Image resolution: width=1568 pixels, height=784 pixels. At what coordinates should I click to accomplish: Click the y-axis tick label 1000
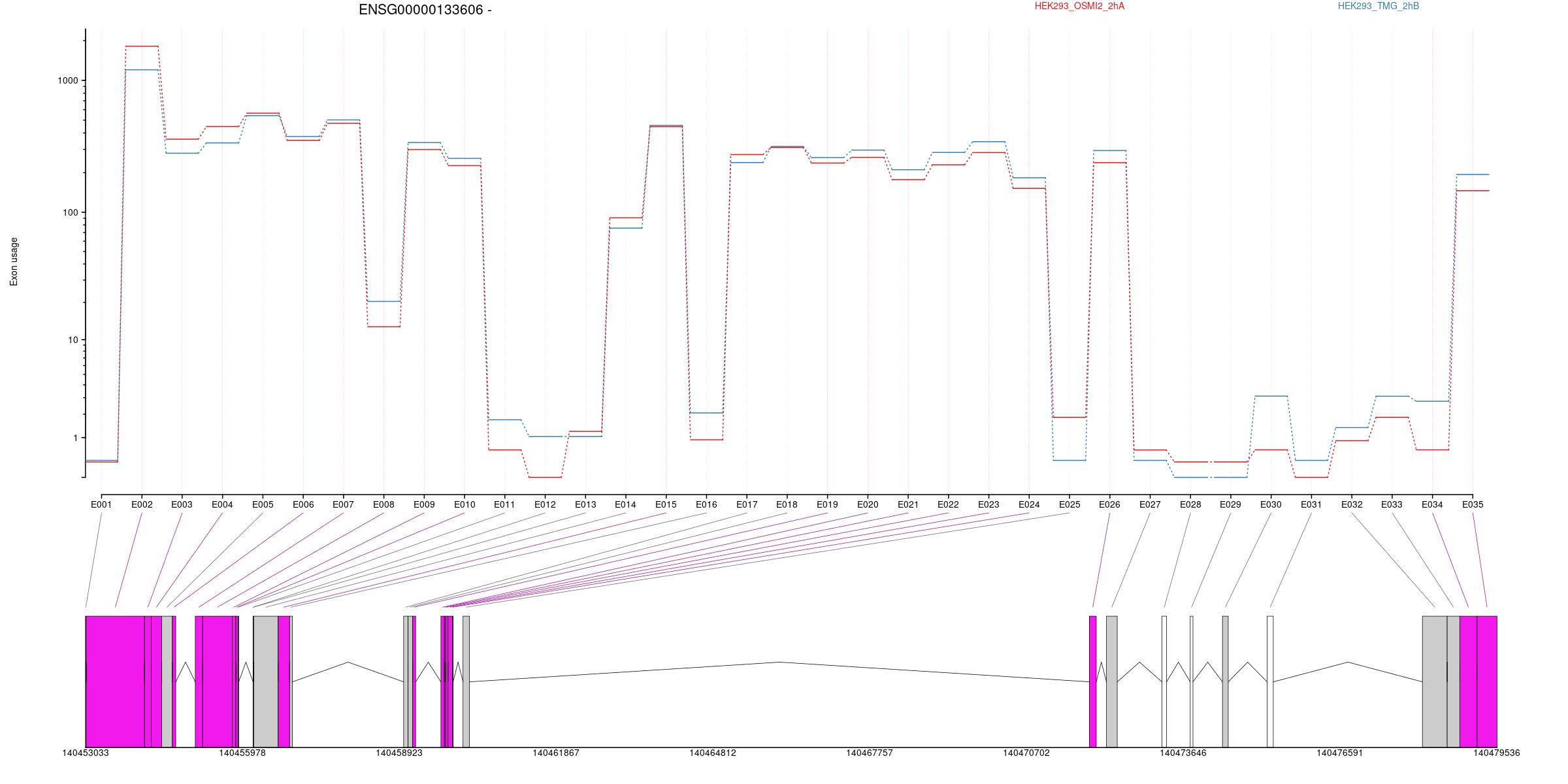68,80
